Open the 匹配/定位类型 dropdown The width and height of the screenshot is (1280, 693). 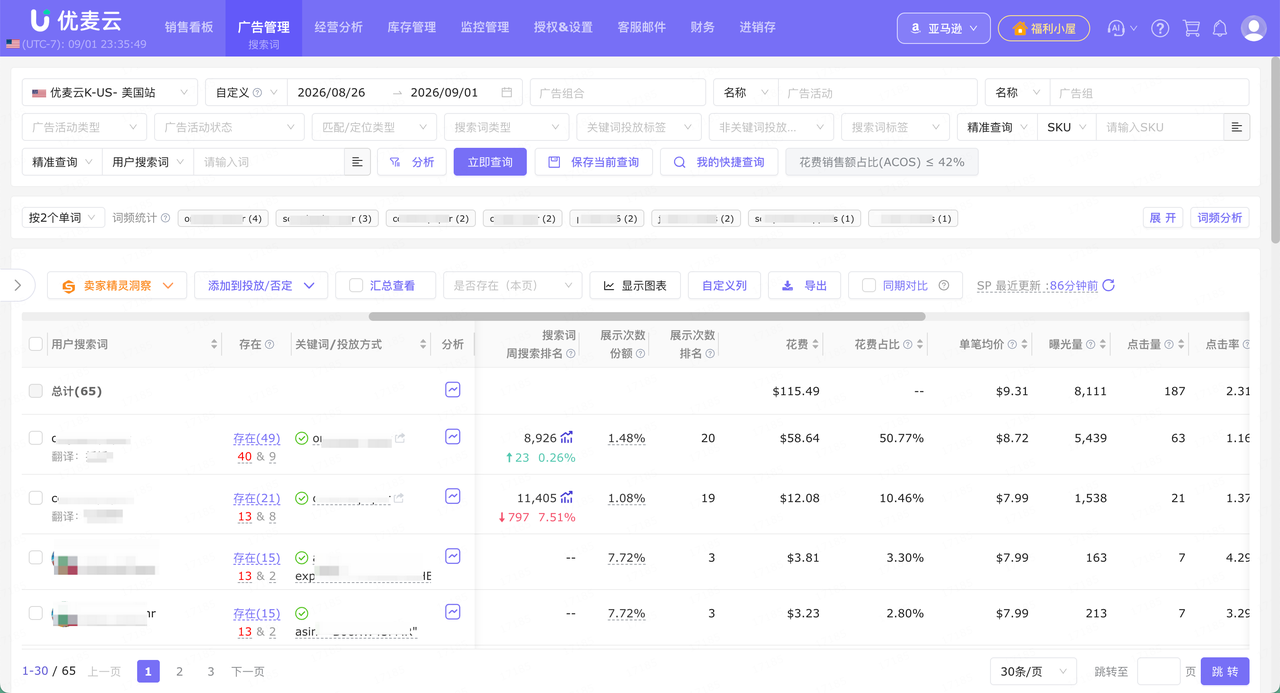[374, 127]
